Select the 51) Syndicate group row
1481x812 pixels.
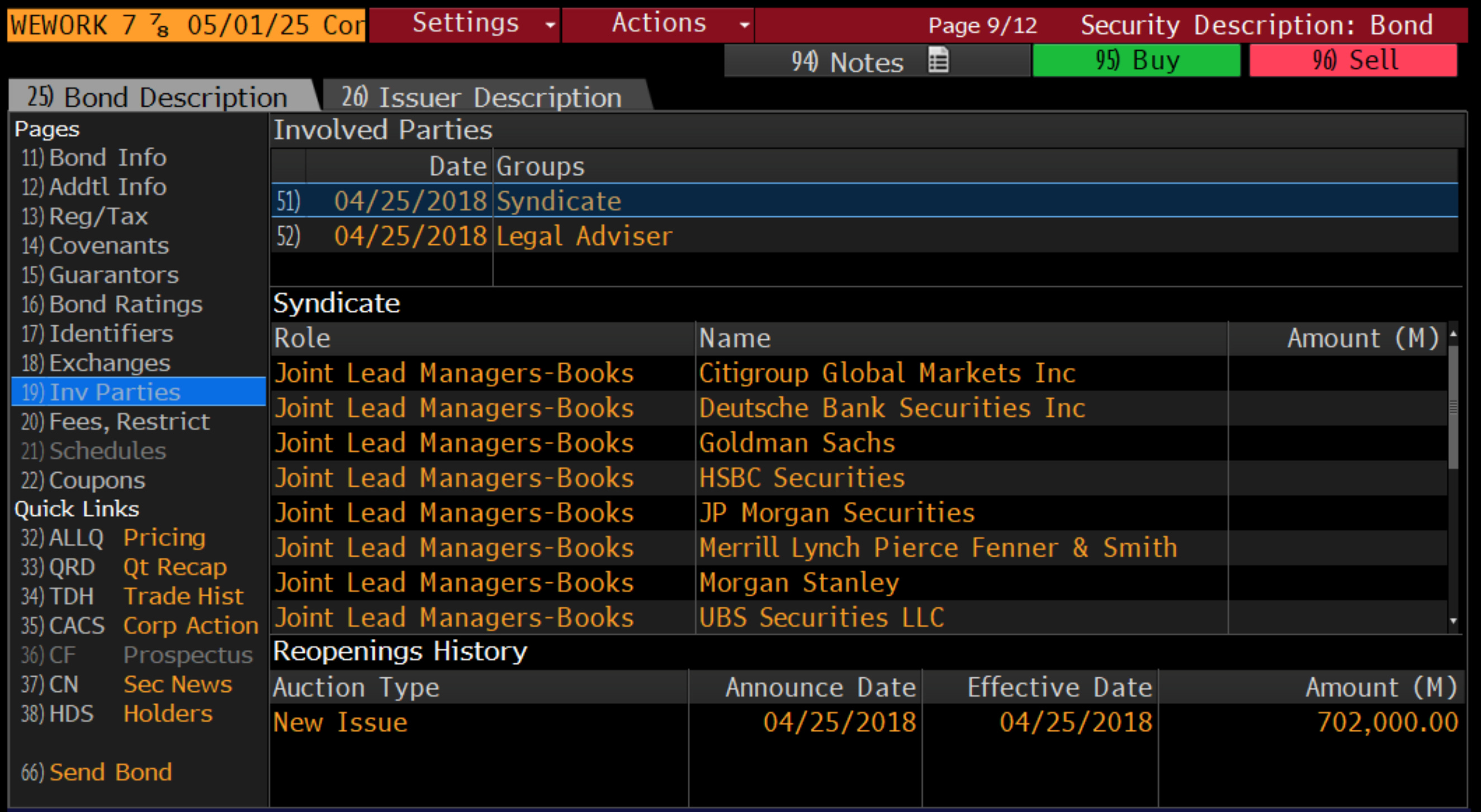tap(864, 201)
